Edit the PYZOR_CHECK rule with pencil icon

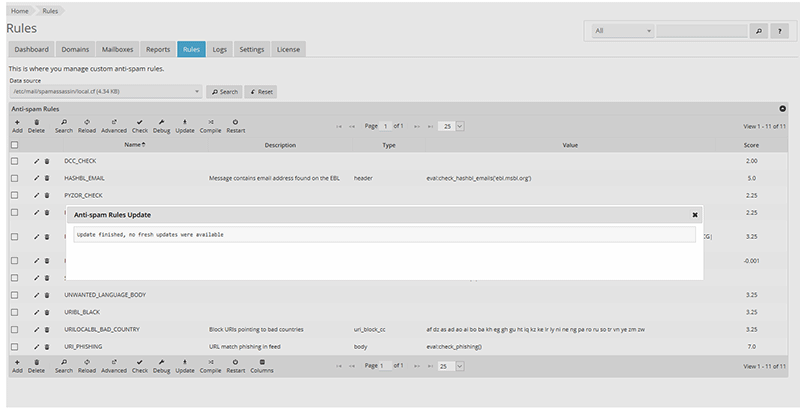[36, 195]
